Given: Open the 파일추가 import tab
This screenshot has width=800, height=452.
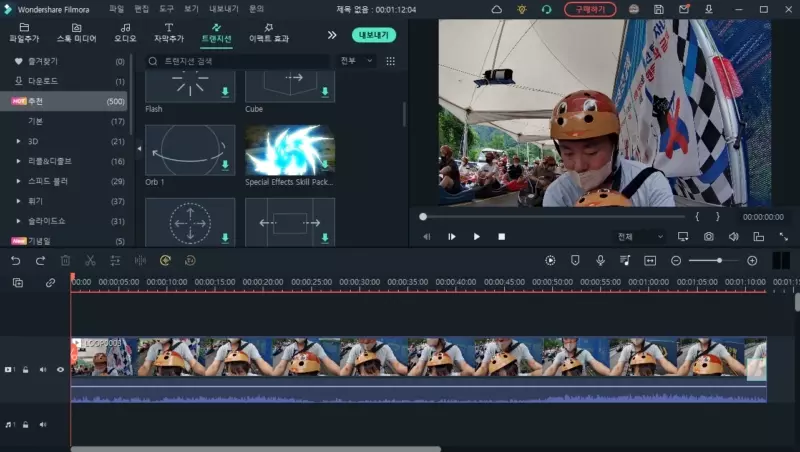Looking at the screenshot, I should [24, 33].
